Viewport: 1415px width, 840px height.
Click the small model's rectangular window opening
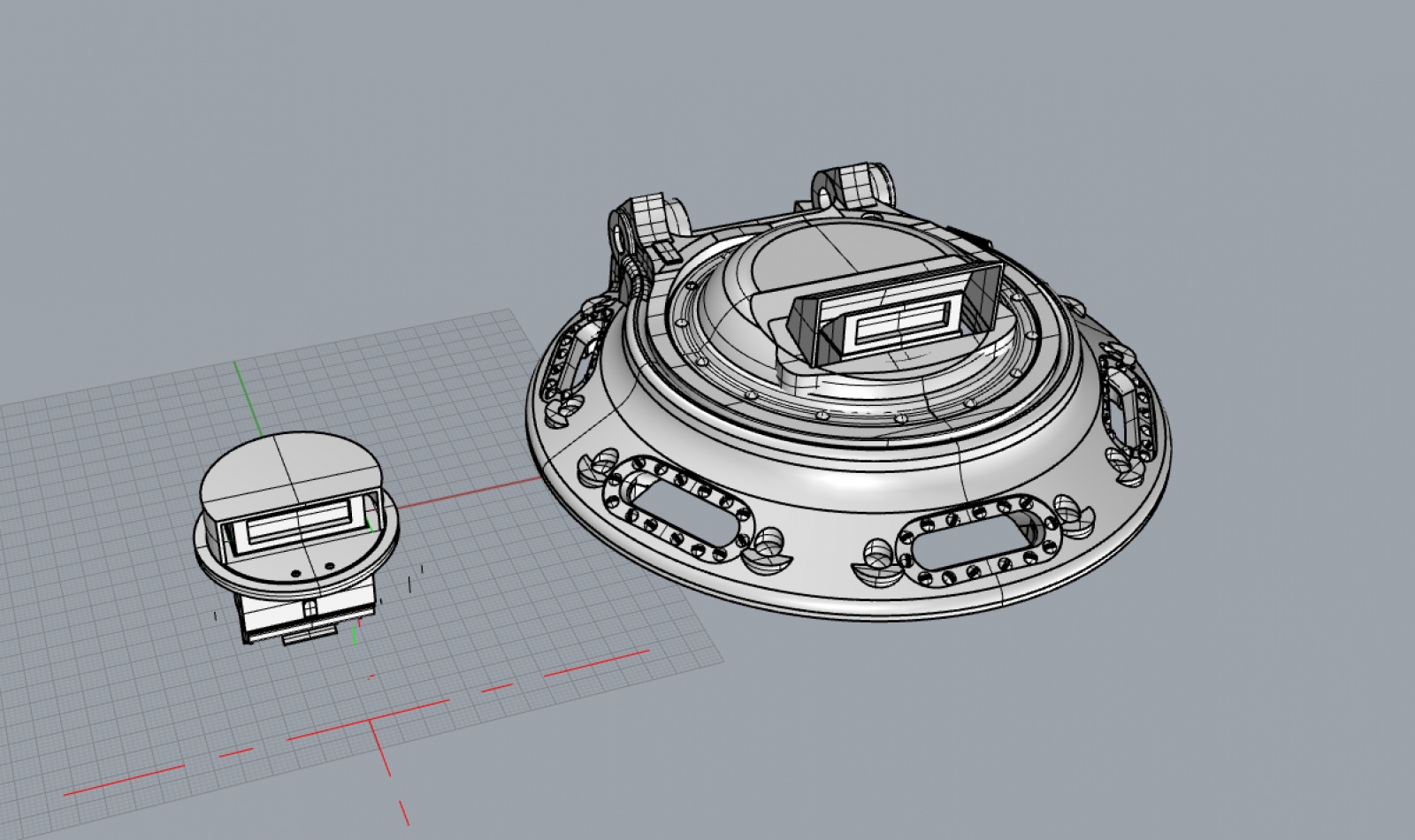[x=298, y=525]
